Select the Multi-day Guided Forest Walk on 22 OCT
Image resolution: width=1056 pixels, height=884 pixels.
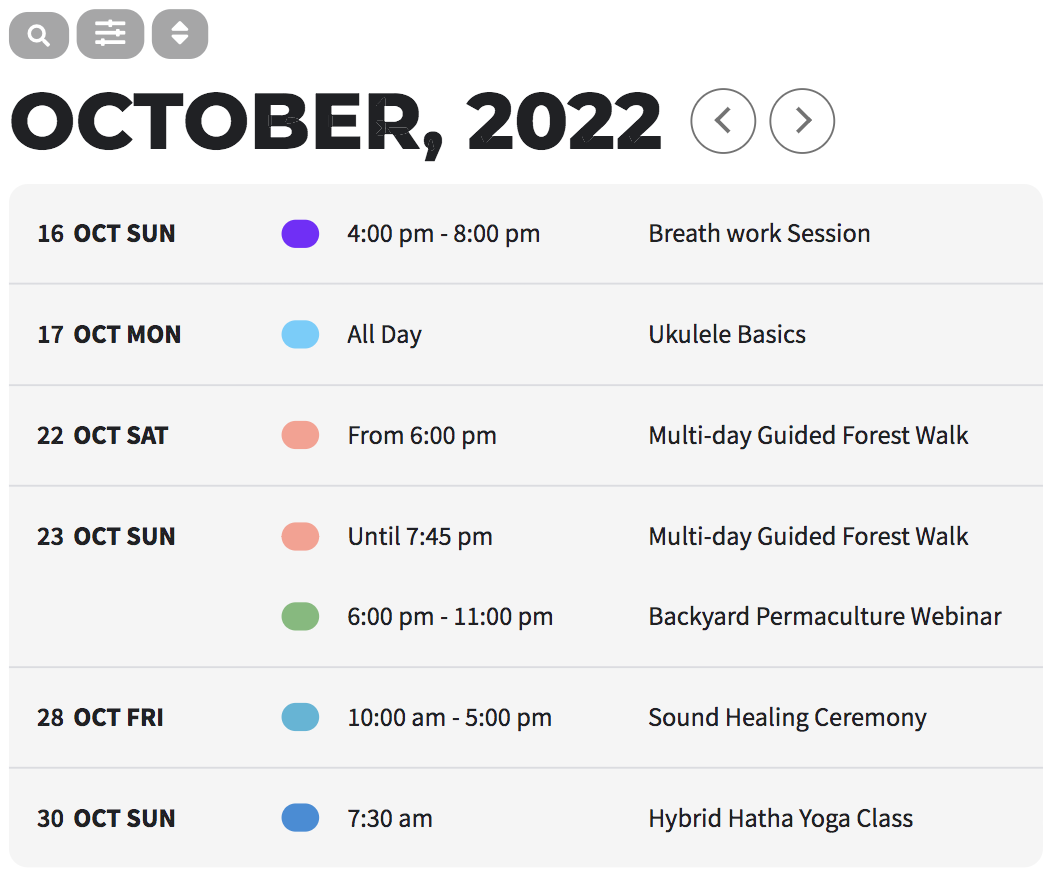(x=808, y=435)
